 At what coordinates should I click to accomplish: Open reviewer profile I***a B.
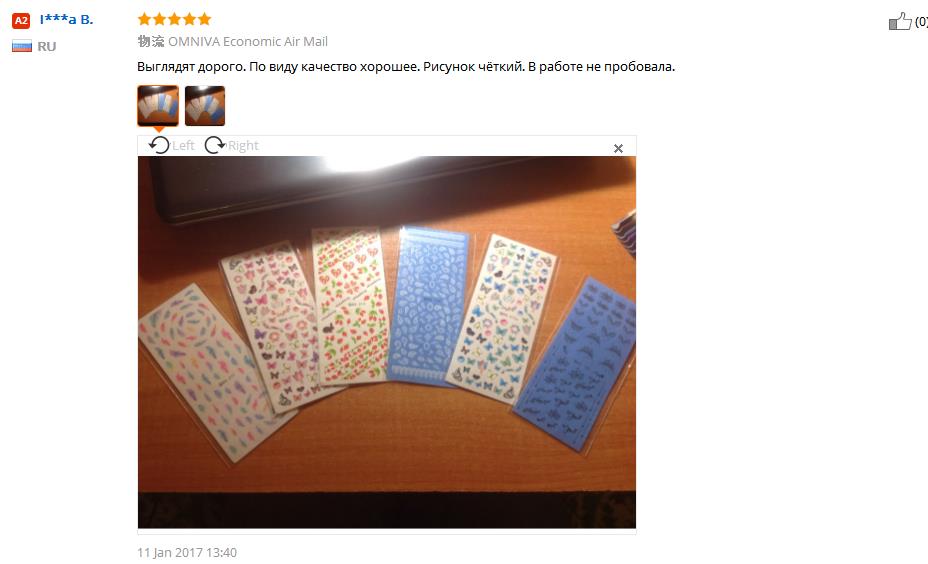[x=66, y=20]
